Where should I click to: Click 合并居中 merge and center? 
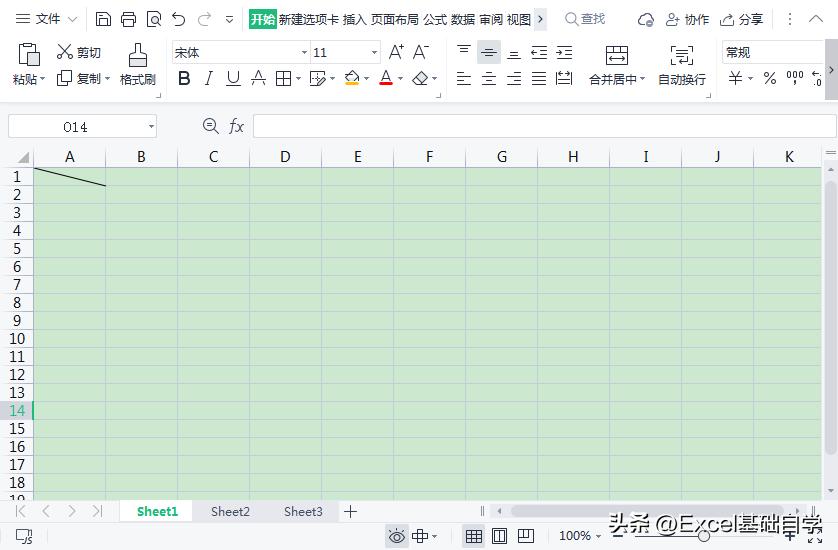click(617, 65)
